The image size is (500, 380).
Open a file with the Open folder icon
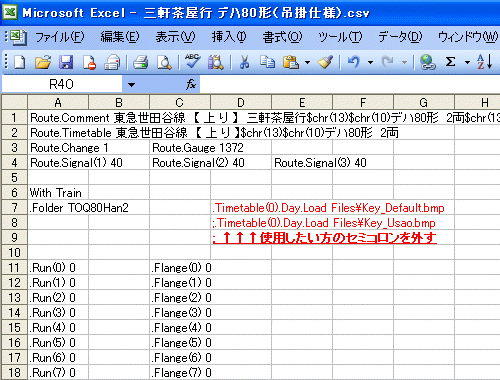(43, 62)
